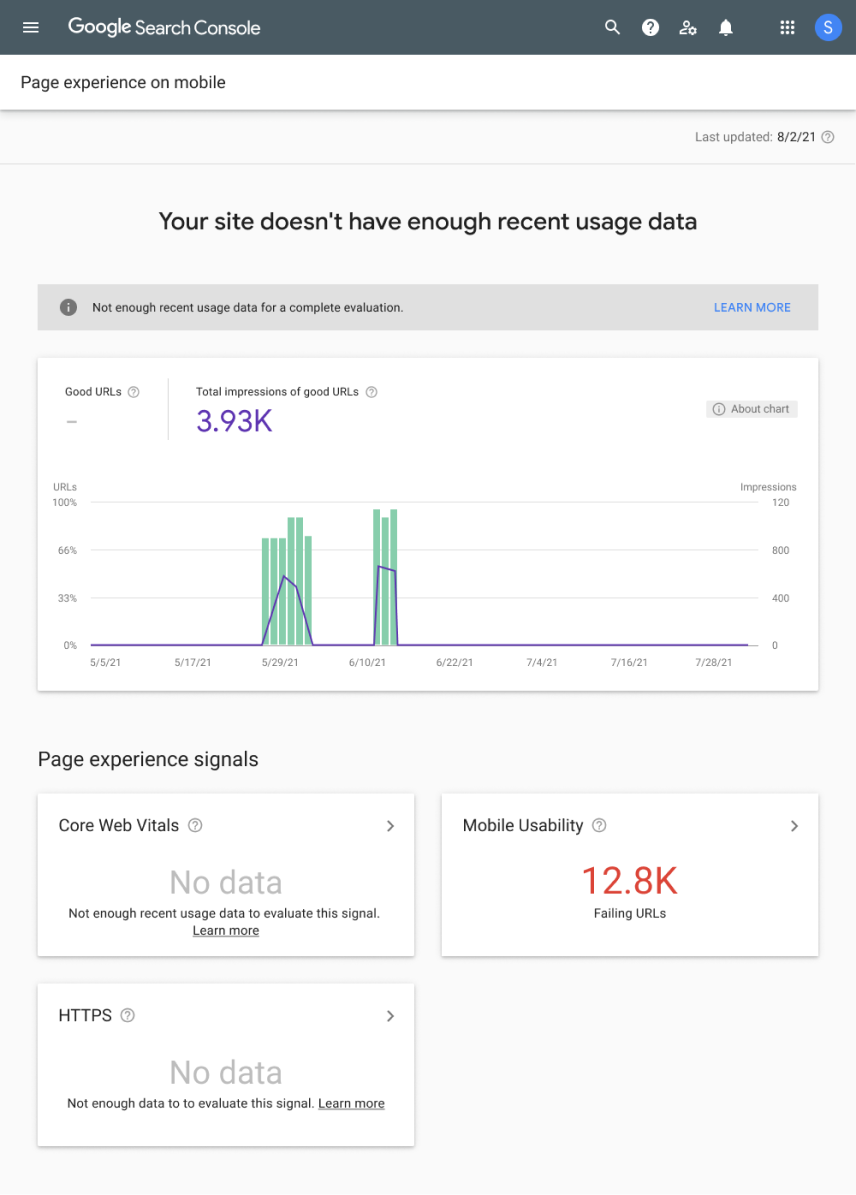Click help icon beside Total impressions

[x=372, y=392]
